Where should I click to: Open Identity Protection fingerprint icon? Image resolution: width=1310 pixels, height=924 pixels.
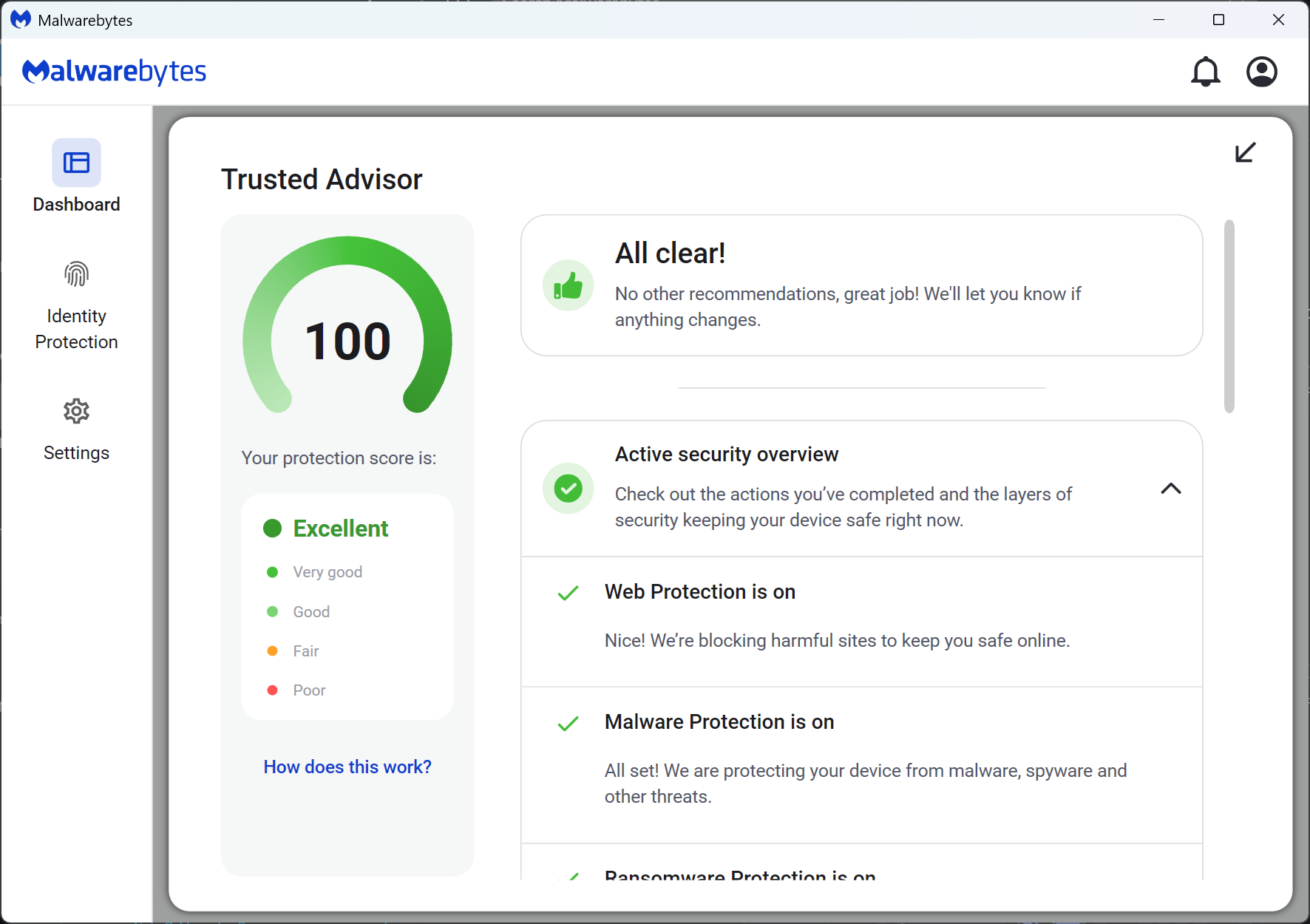76,275
